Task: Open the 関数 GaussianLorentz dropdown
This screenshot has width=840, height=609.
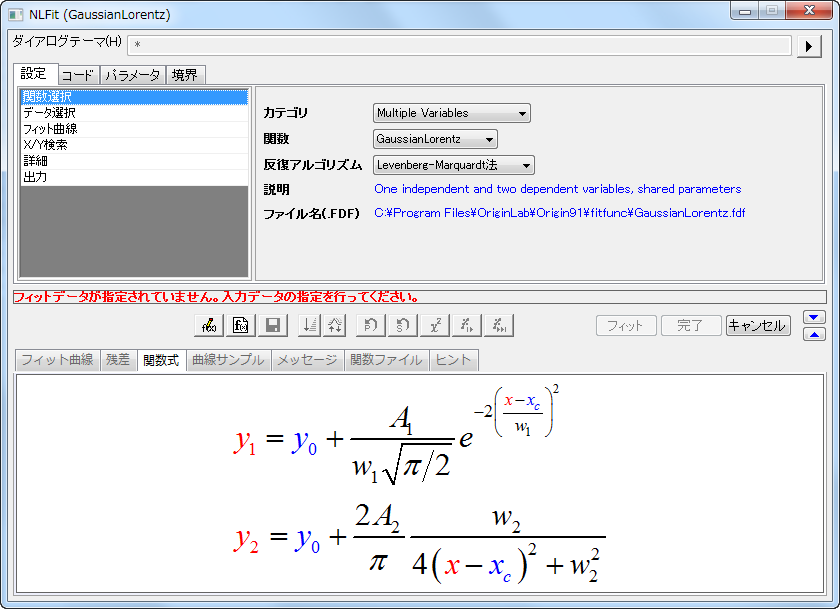Action: tap(435, 139)
